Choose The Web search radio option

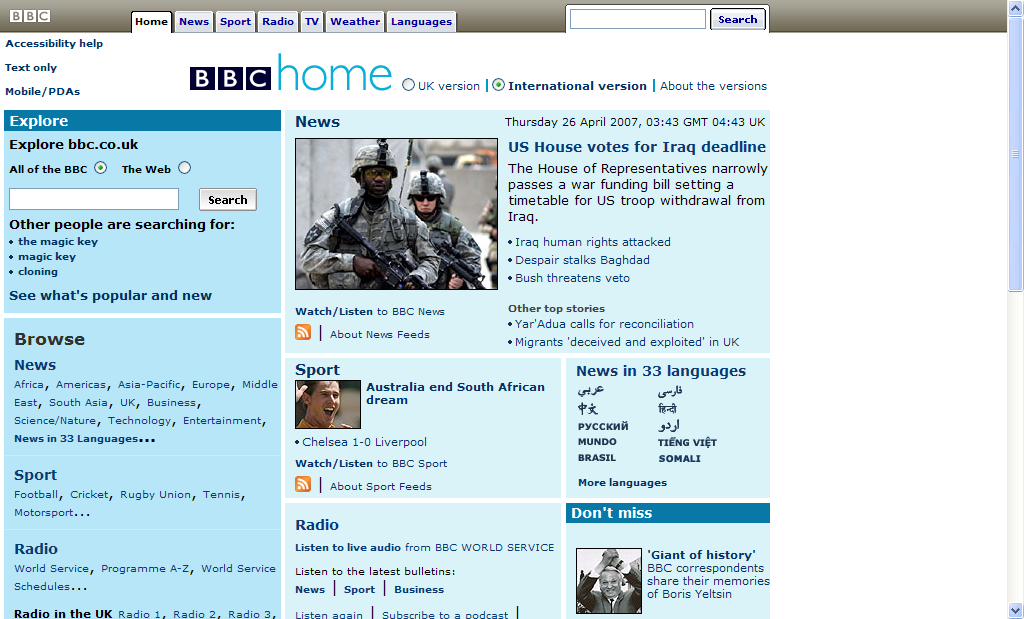pyautogui.click(x=184, y=168)
